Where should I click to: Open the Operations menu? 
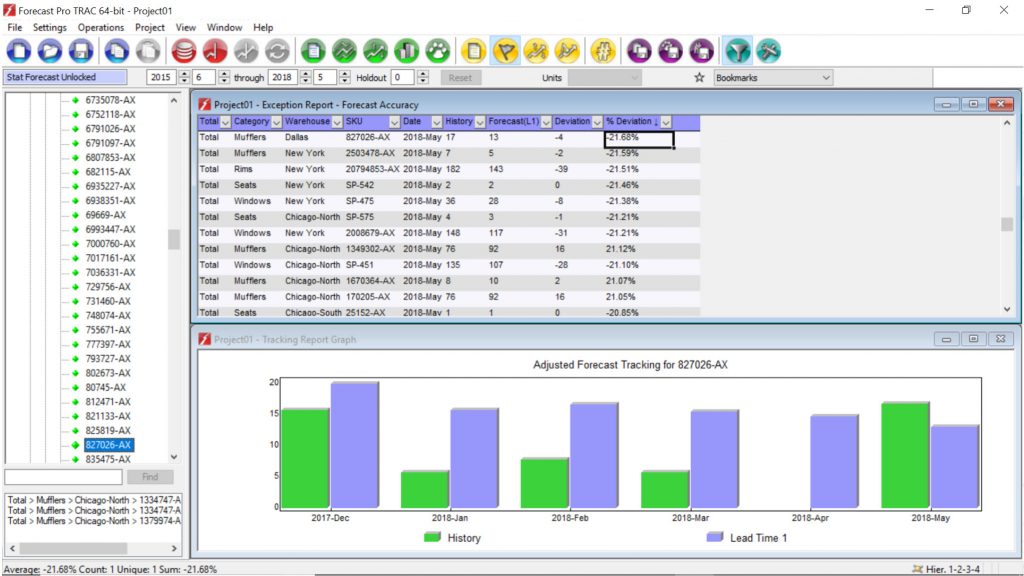point(101,27)
